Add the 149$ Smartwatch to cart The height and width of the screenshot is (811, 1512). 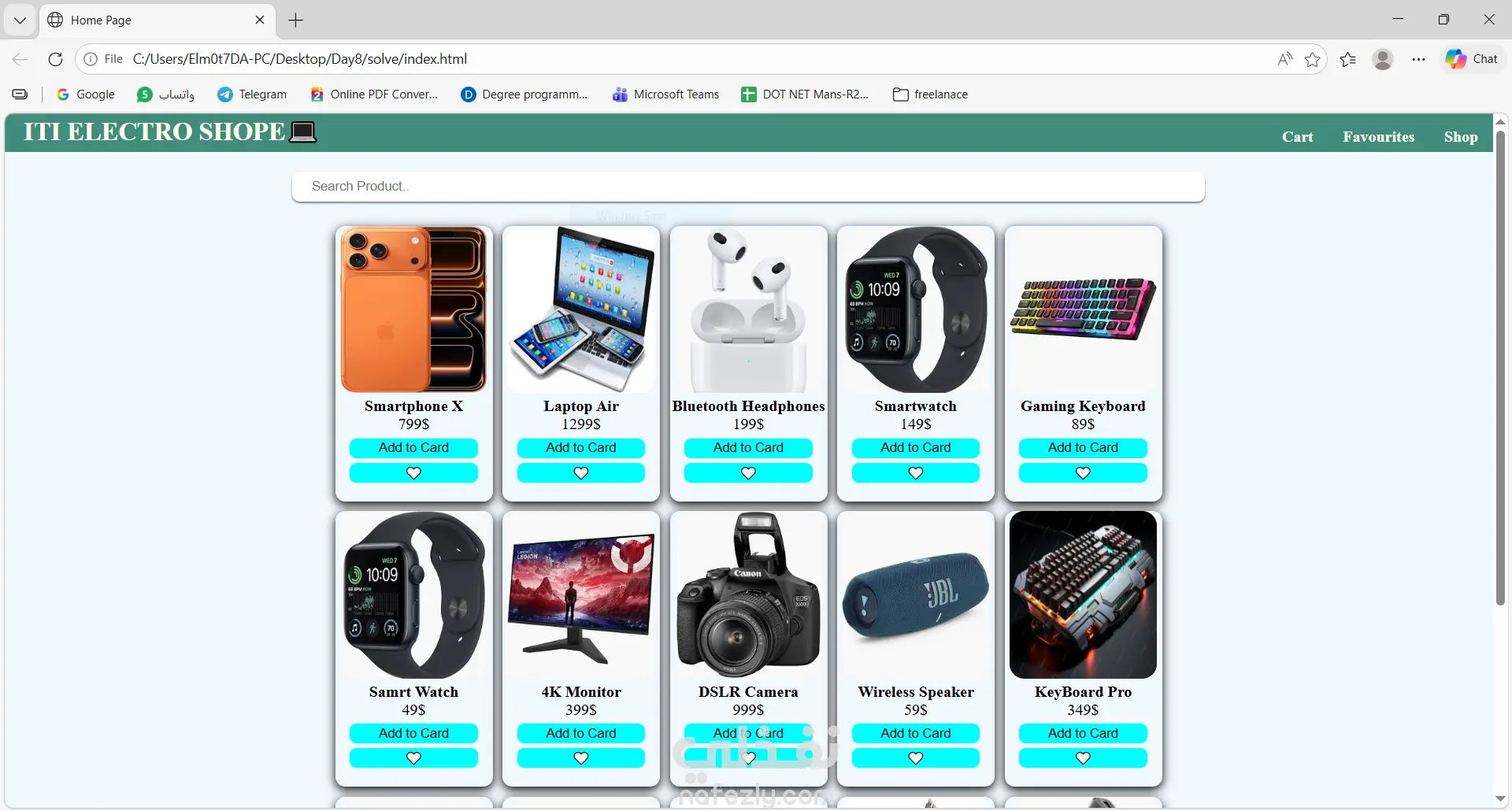pos(916,448)
